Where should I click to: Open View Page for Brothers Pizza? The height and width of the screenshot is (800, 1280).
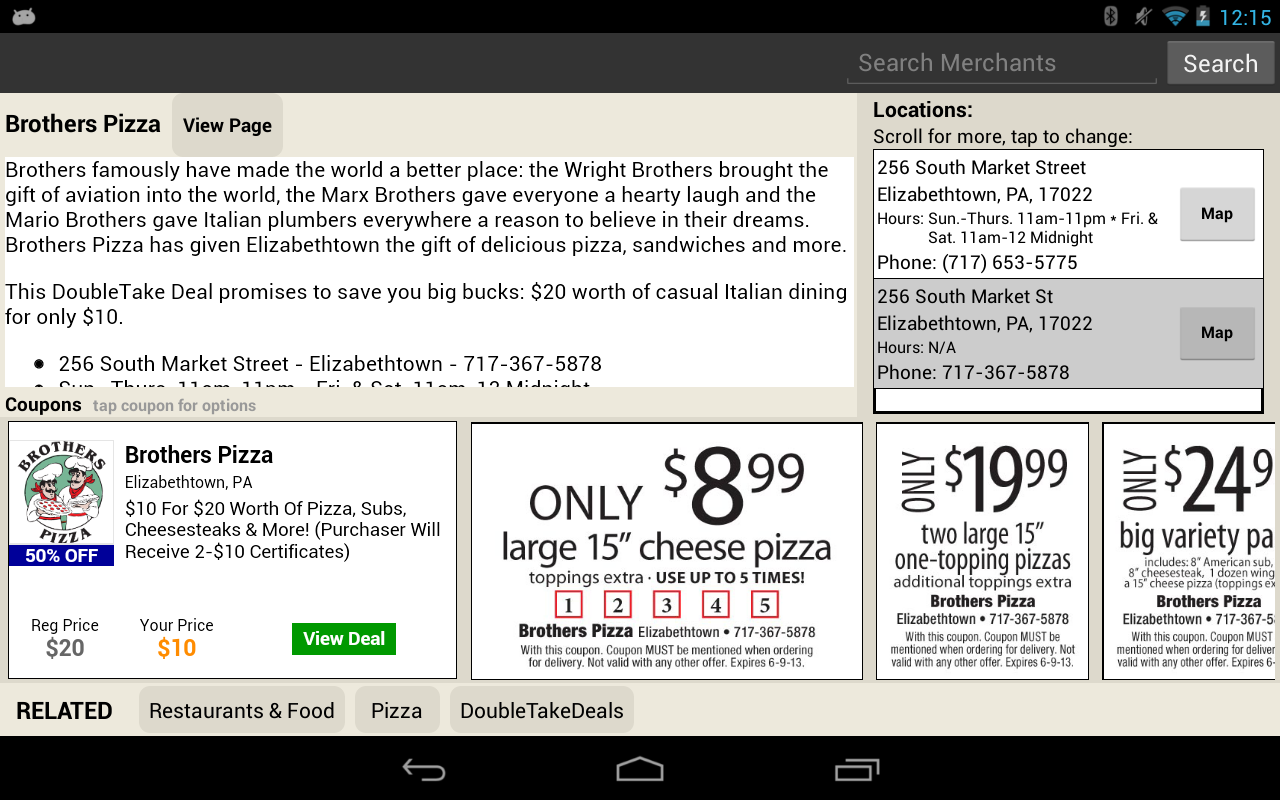(x=227, y=125)
